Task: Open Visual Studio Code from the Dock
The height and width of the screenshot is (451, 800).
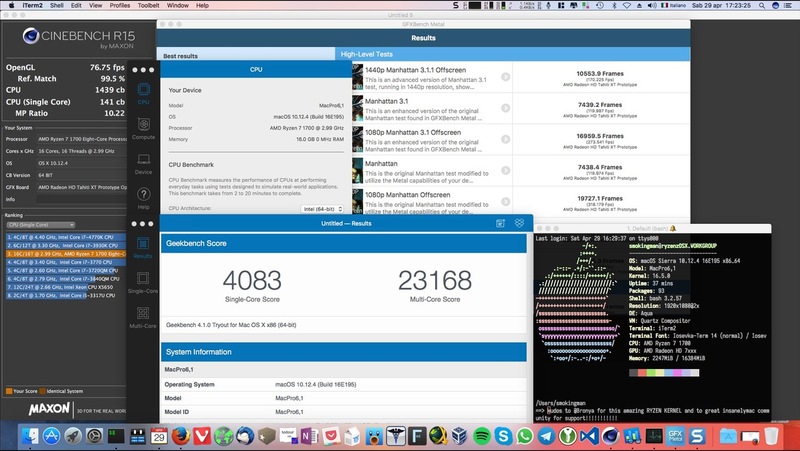Action: (589, 436)
